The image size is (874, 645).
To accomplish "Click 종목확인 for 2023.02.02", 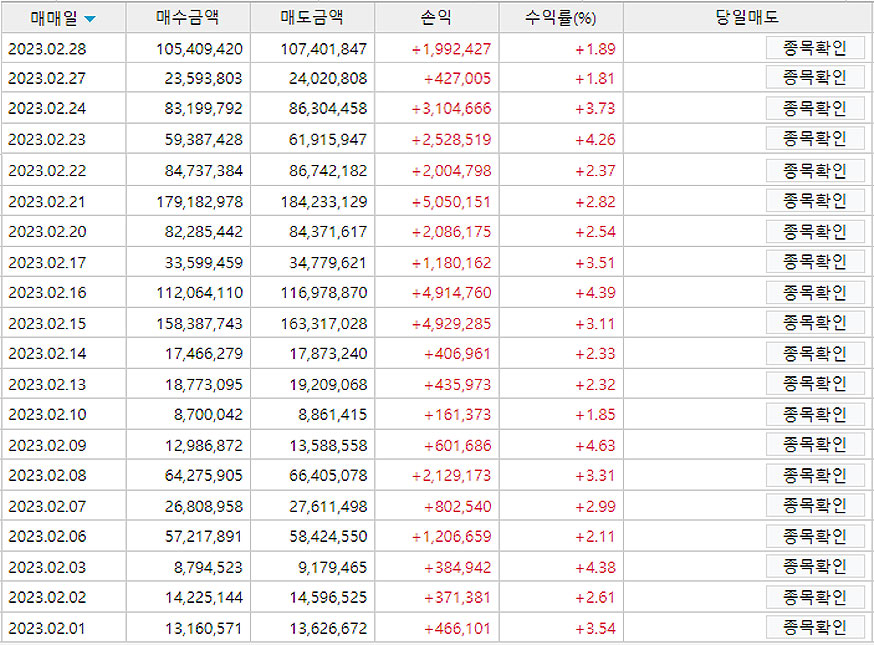I will 815,597.
